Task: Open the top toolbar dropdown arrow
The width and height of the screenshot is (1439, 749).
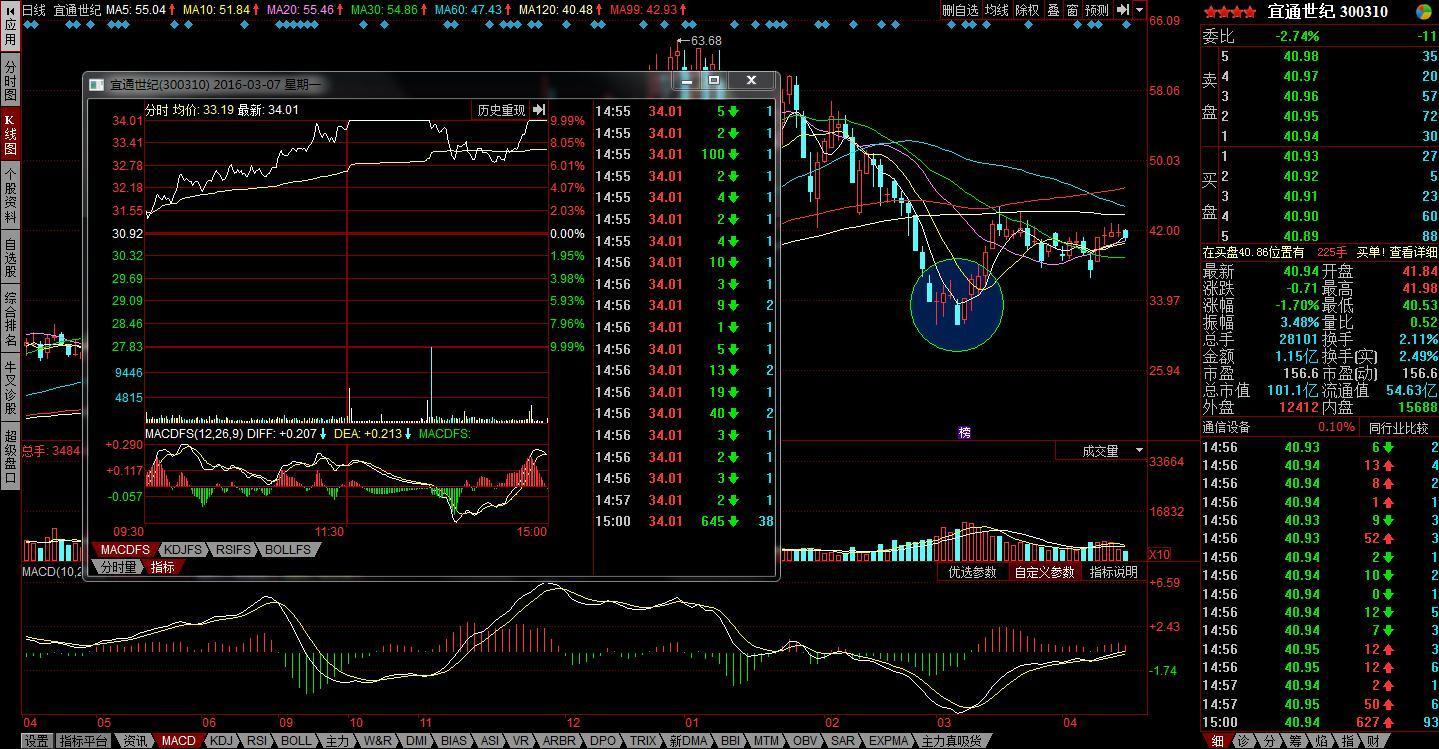Action: tap(1140, 10)
